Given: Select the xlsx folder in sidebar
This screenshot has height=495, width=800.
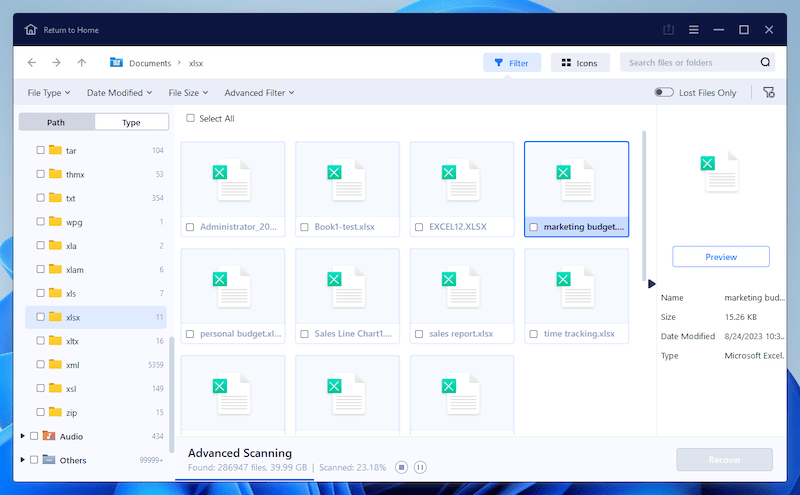Looking at the screenshot, I should pos(75,317).
